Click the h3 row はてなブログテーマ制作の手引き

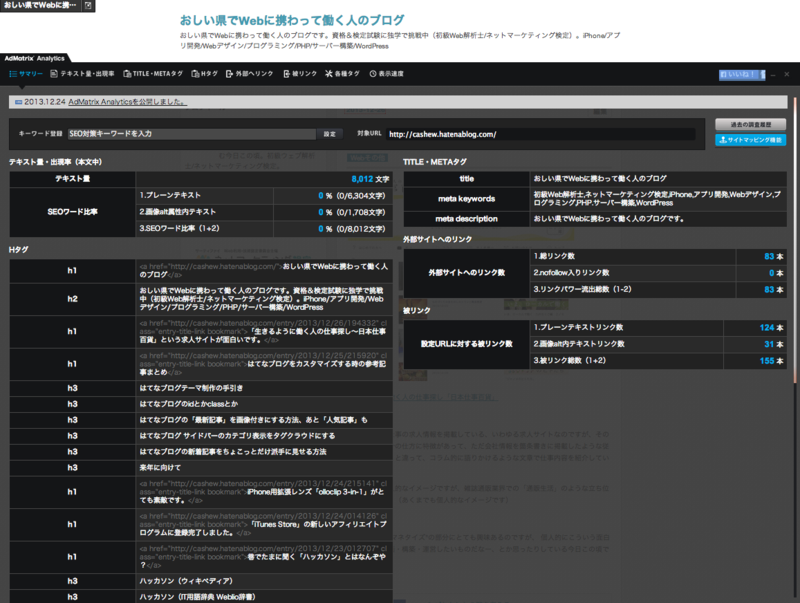click(x=201, y=388)
